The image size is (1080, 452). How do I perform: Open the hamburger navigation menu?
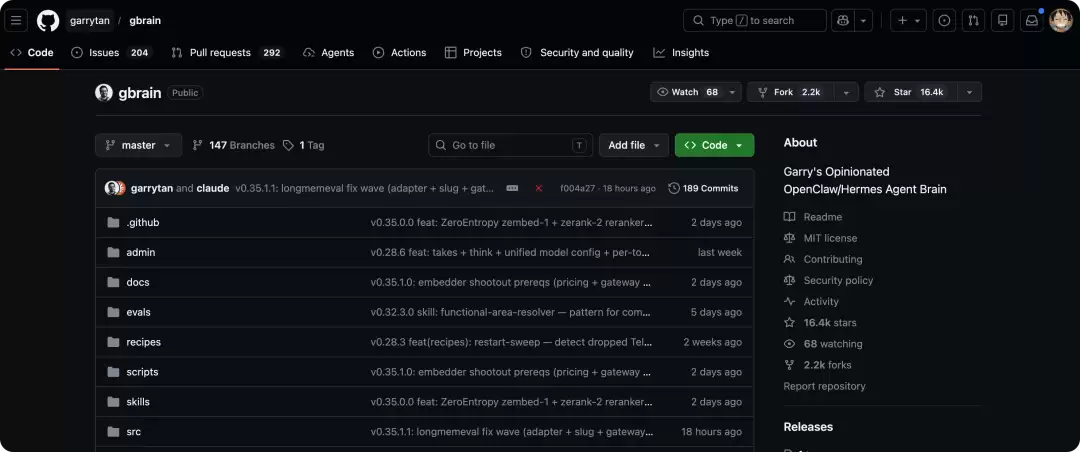click(x=16, y=21)
